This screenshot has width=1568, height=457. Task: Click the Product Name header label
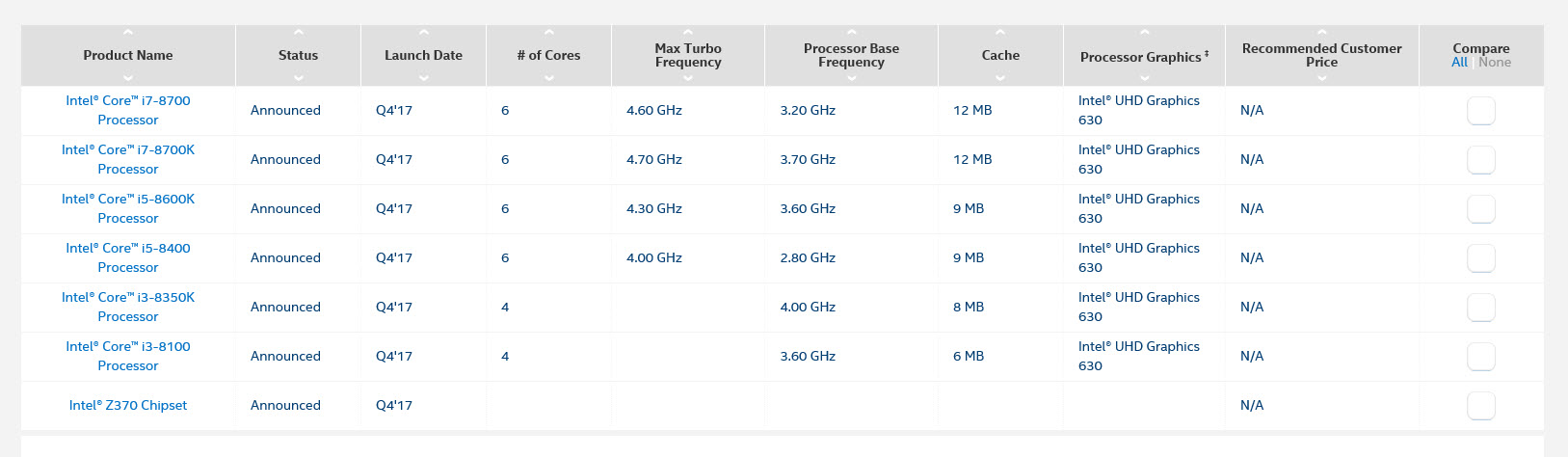128,55
